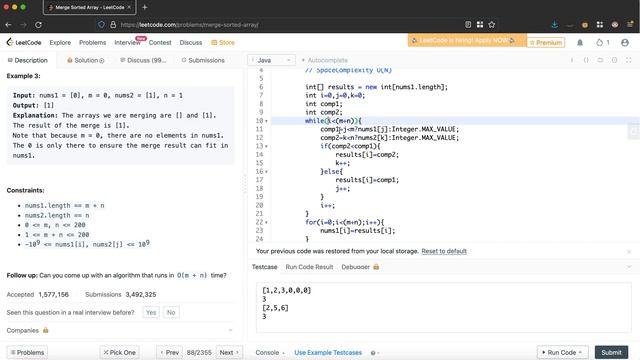This screenshot has width=640, height=360.
Task: Open the Submissions tab
Action: tap(203, 60)
